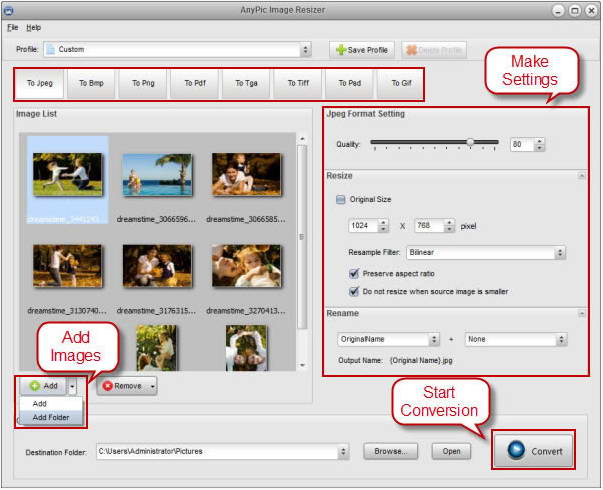Viewport: 603px width, 490px height.
Task: Switch to the To Pdf tab
Action: tap(195, 83)
